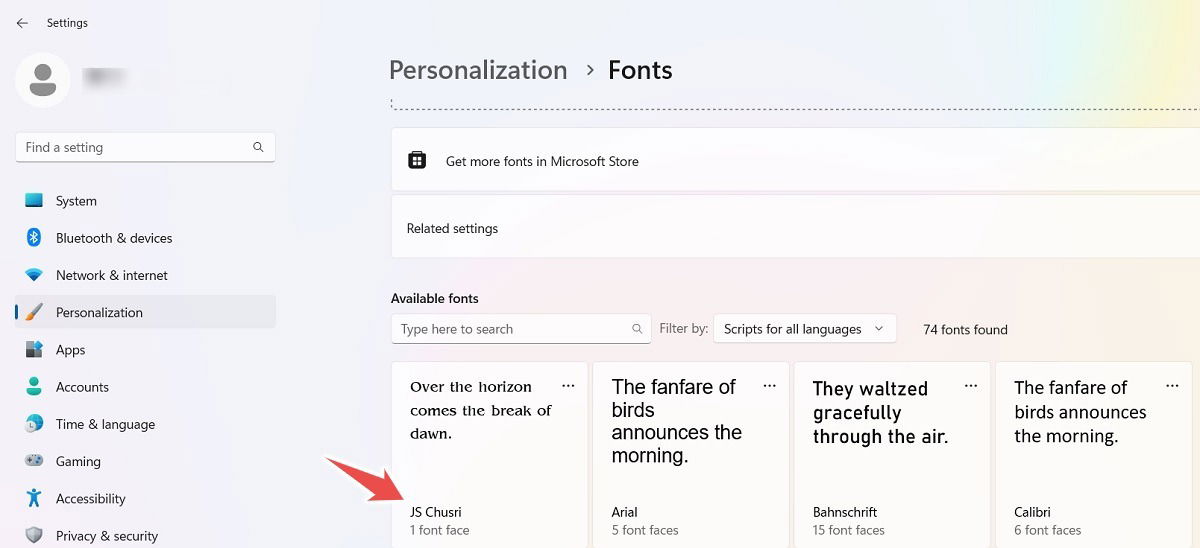The image size is (1200, 548).
Task: Click the search icon in font search box
Action: (x=637, y=329)
